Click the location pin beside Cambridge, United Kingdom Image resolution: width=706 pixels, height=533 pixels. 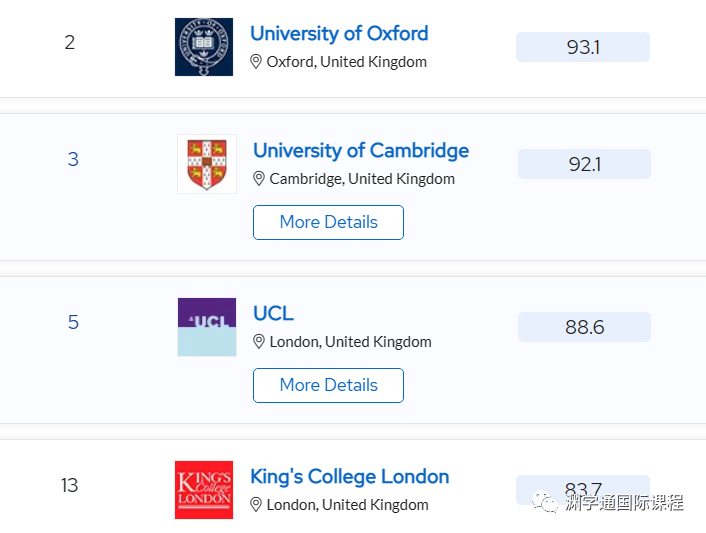pos(259,179)
